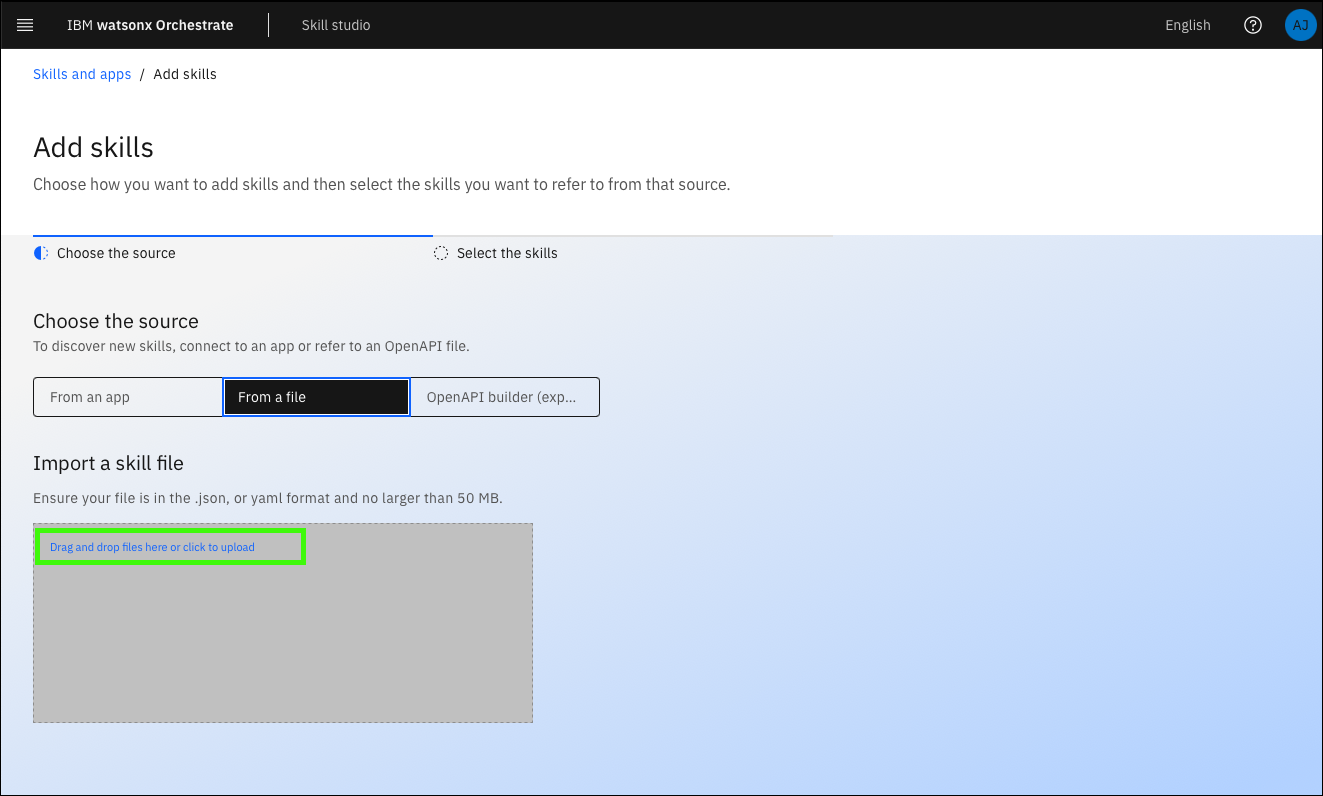The width and height of the screenshot is (1323, 796).
Task: Choose the 'From an app' source option
Action: pos(127,397)
